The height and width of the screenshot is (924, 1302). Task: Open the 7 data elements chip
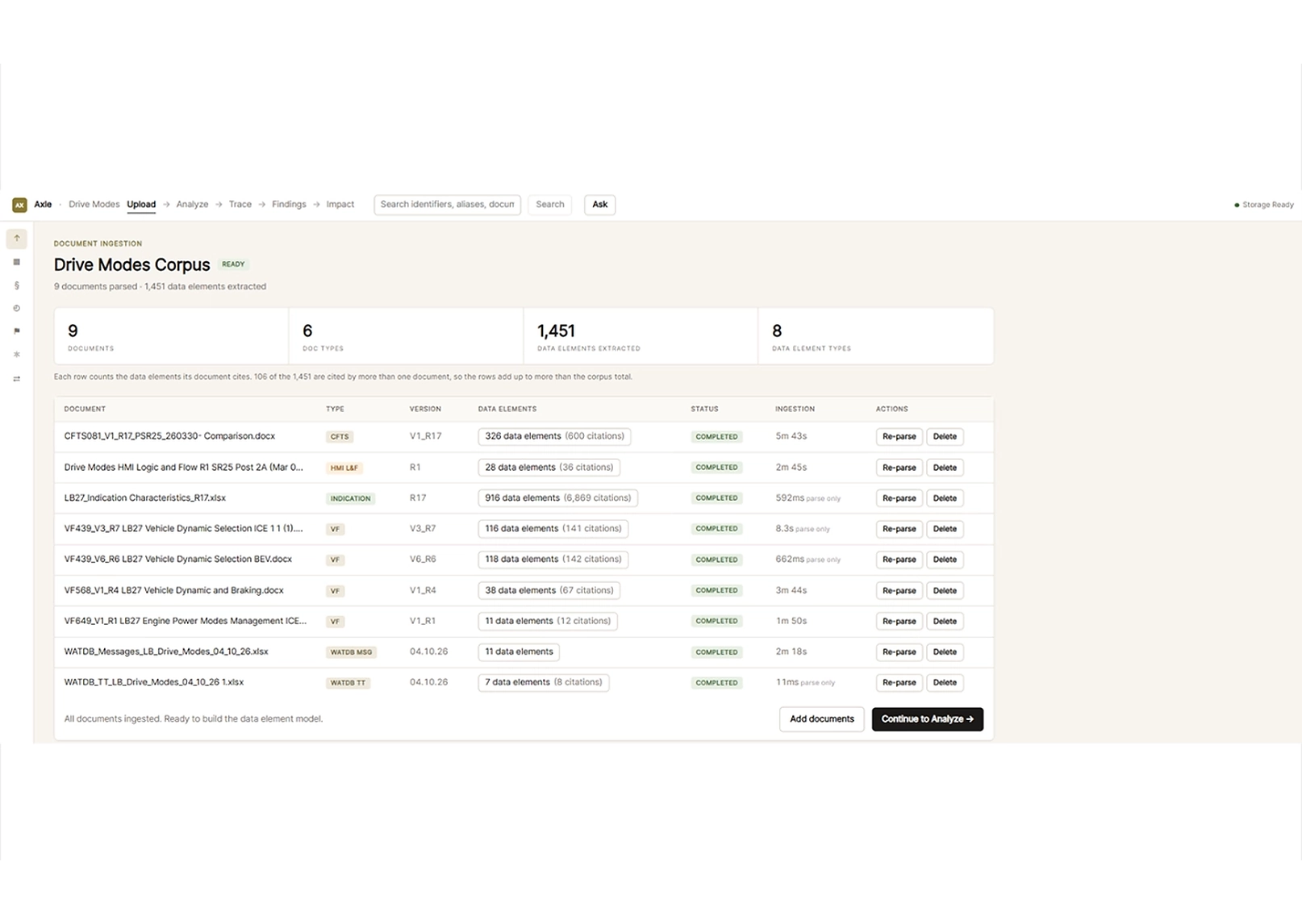pos(543,683)
